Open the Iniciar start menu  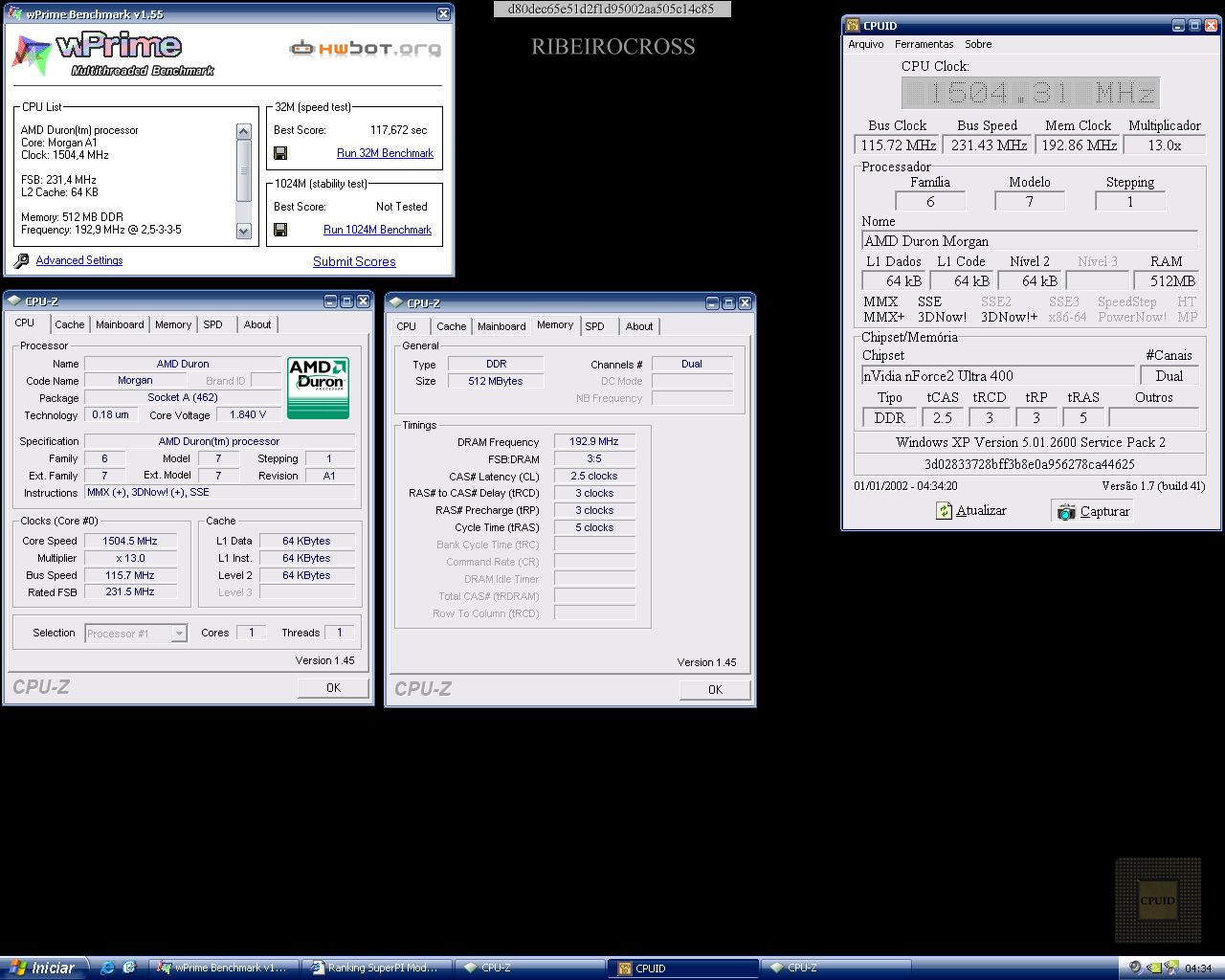coord(45,968)
